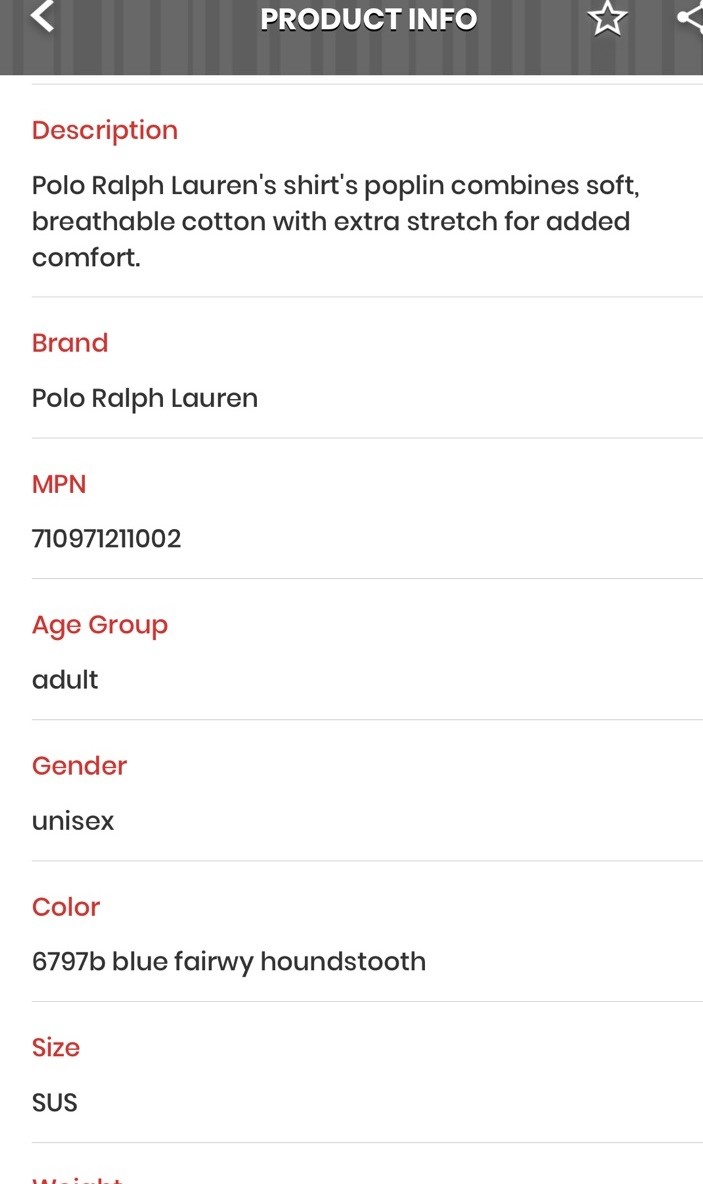Favorite the product with the star icon
Screen dimensions: 703x1184
tap(607, 18)
